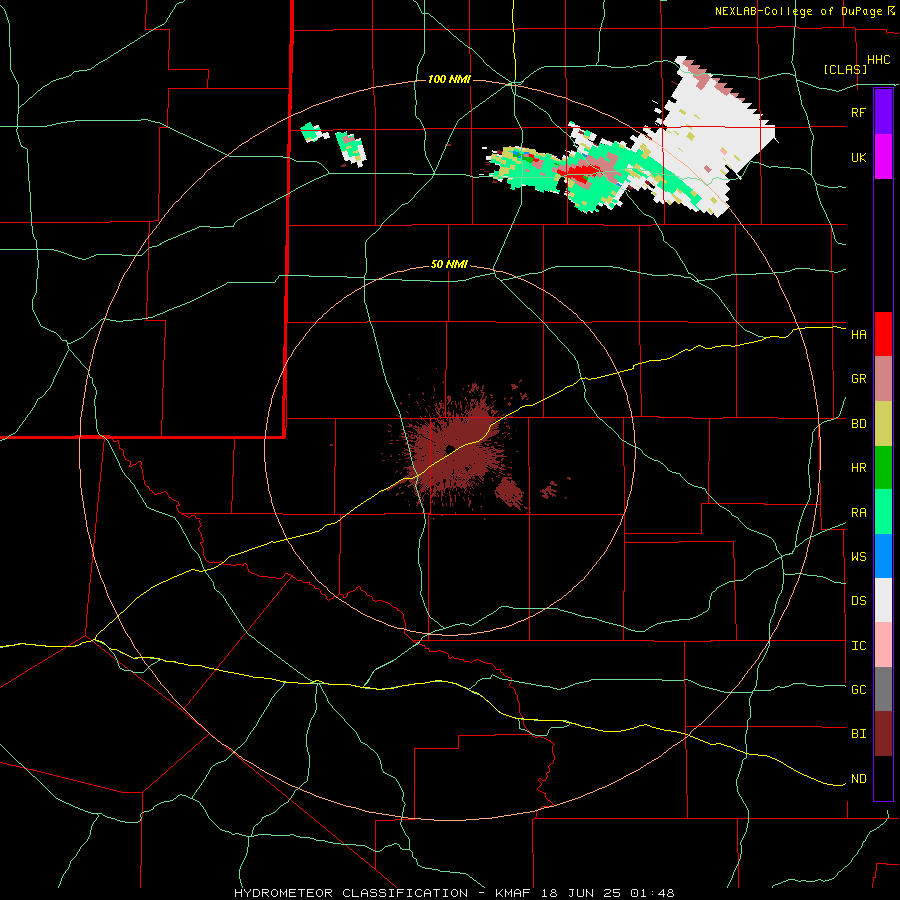Click the HR legend label
This screenshot has width=900, height=900.
pos(858,468)
